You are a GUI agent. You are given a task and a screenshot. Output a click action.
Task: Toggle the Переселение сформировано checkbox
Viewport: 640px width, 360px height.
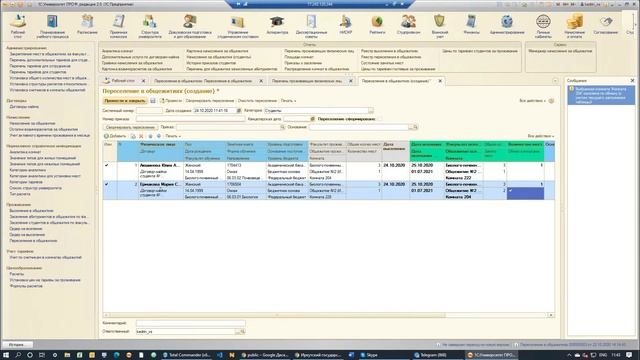[380, 119]
